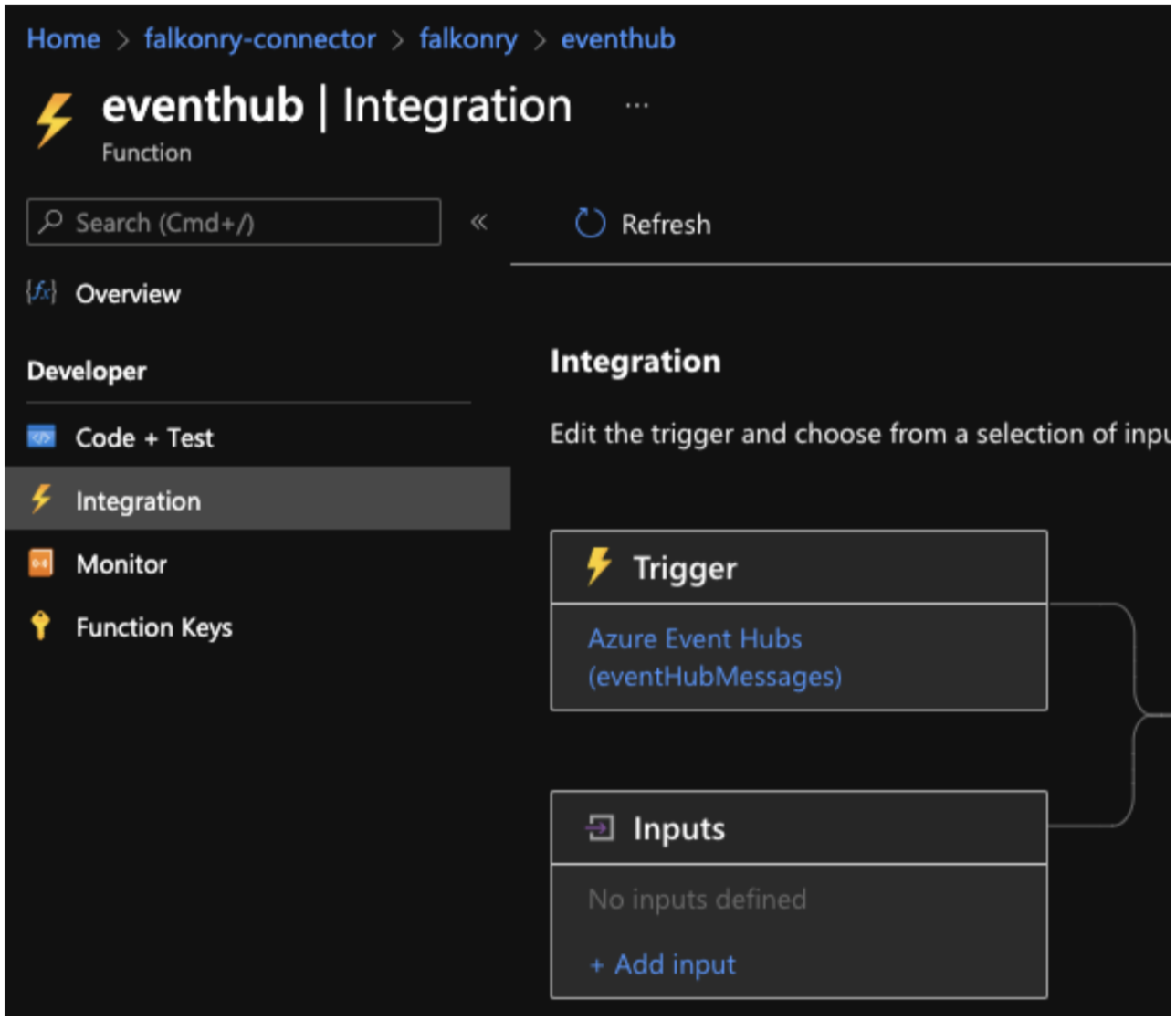Open the ellipsis more options menu
Image resolution: width=1176 pixels, height=1021 pixels.
point(636,106)
